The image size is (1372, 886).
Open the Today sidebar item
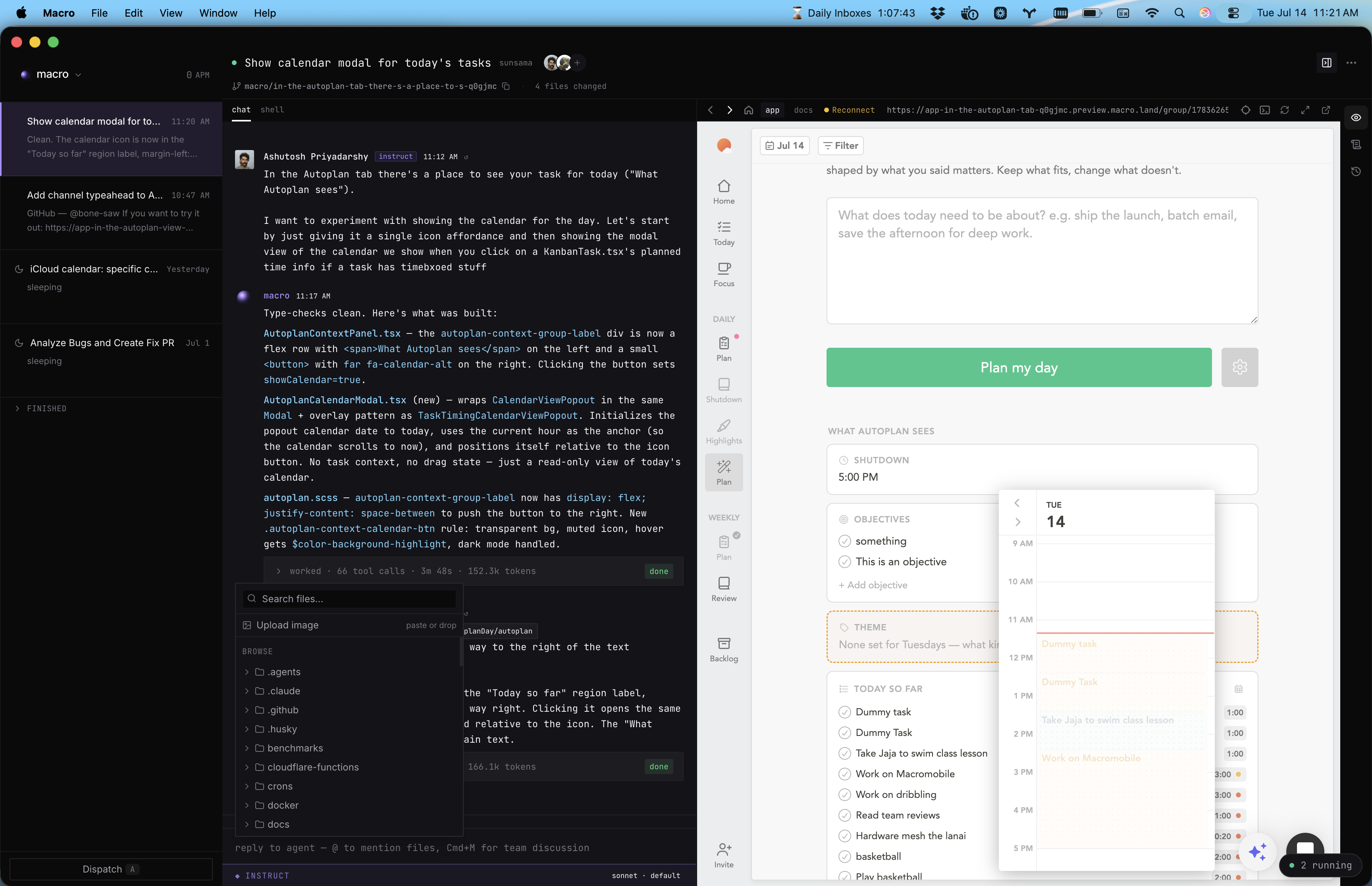point(724,233)
